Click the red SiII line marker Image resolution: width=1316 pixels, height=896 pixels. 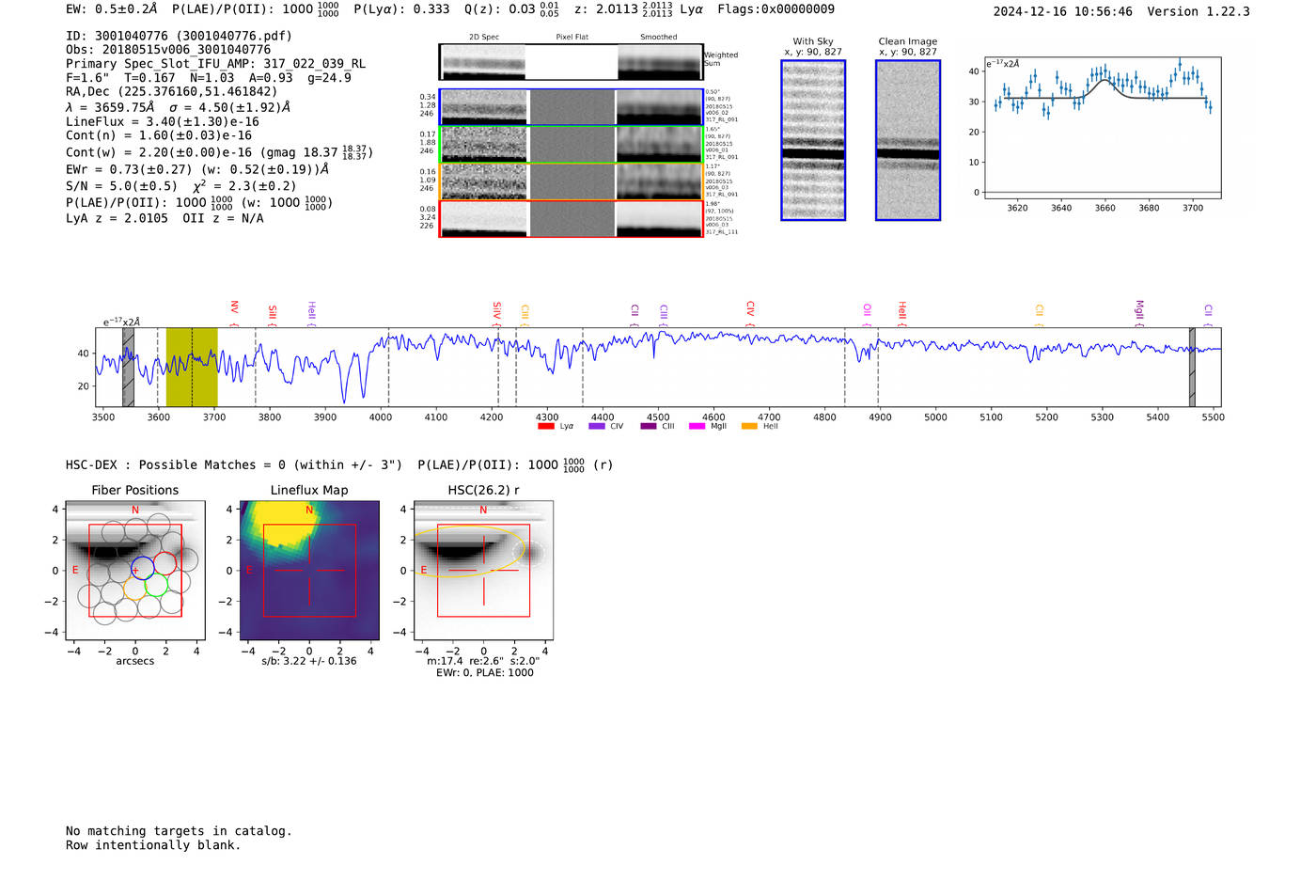[273, 312]
